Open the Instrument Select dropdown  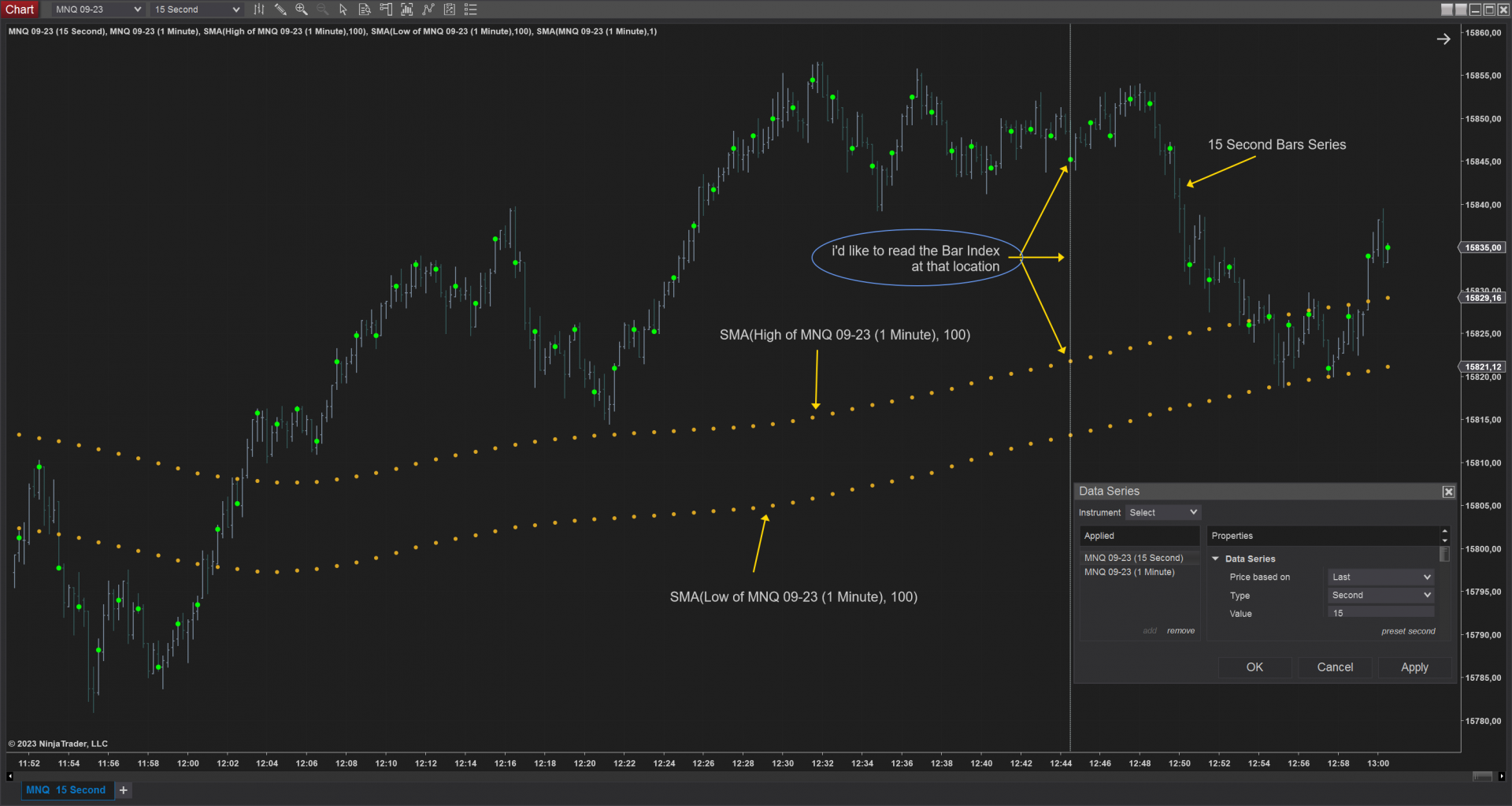(1163, 513)
